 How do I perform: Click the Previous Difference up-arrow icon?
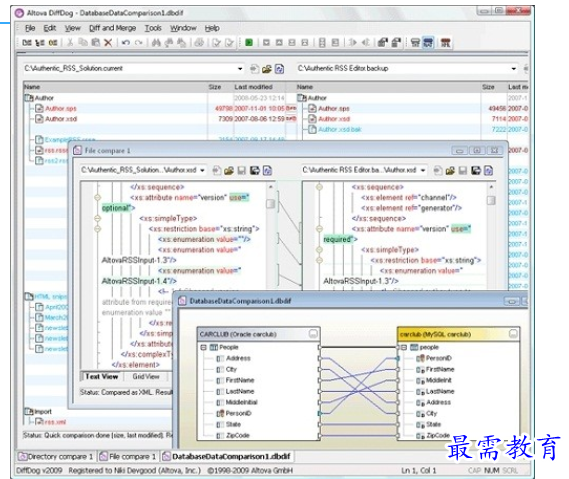click(279, 43)
